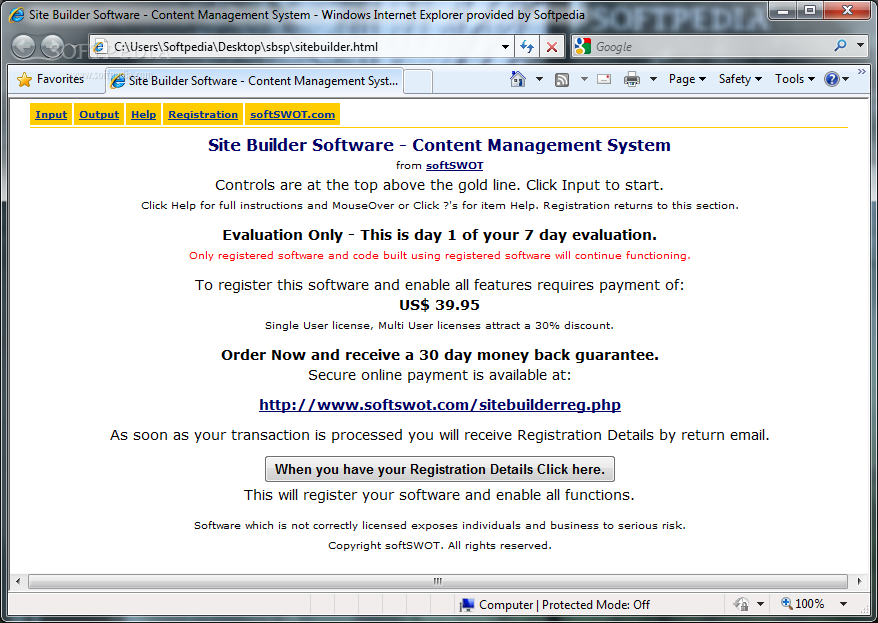Open the Print options dropdown arrow
Viewport: 878px width, 623px height.
pyautogui.click(x=653, y=79)
